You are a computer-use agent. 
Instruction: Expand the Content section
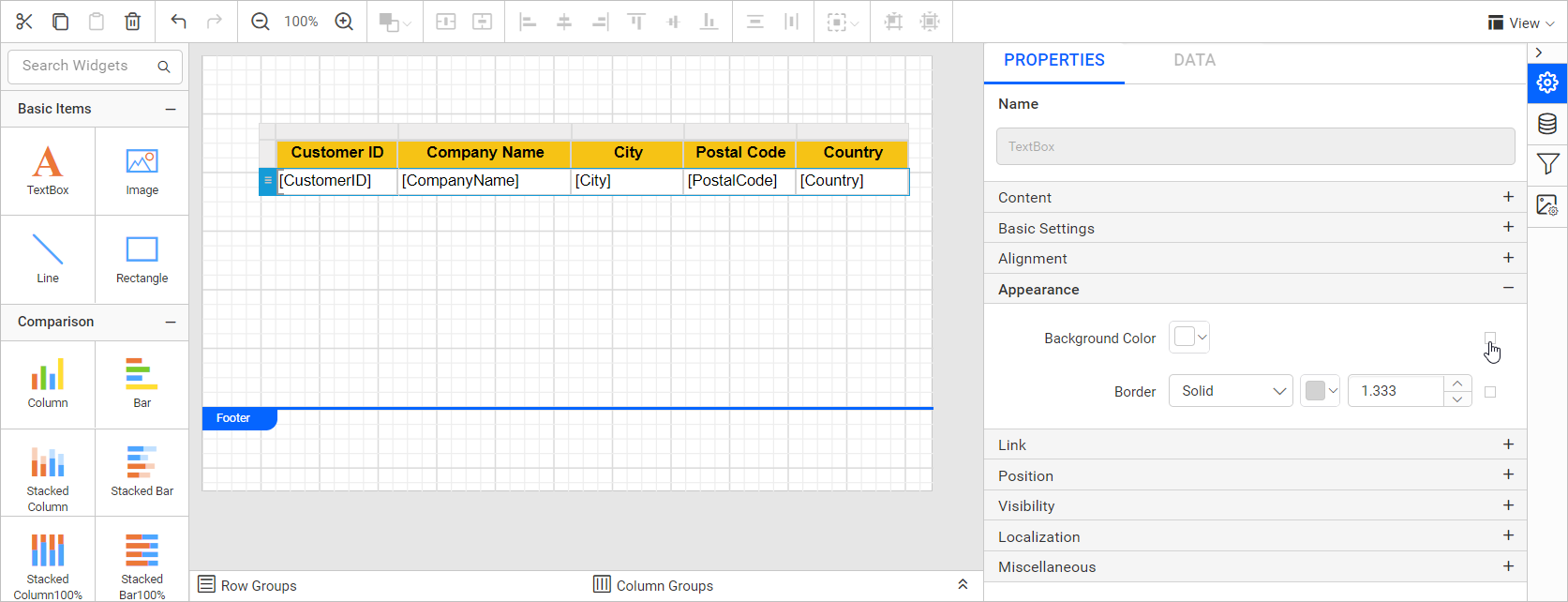(x=1255, y=197)
